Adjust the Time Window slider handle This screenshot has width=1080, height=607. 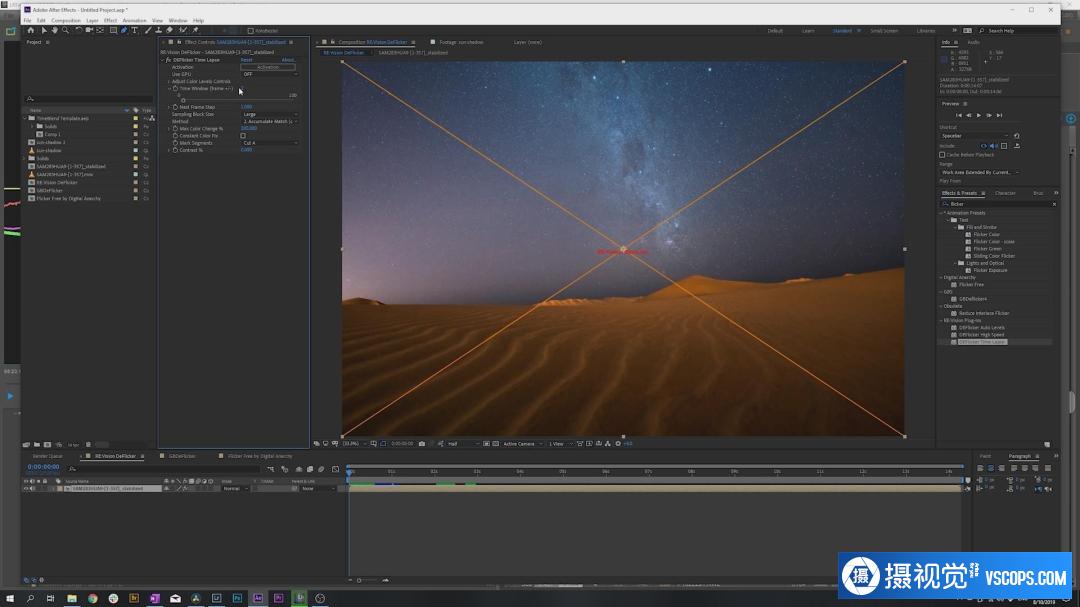183,101
